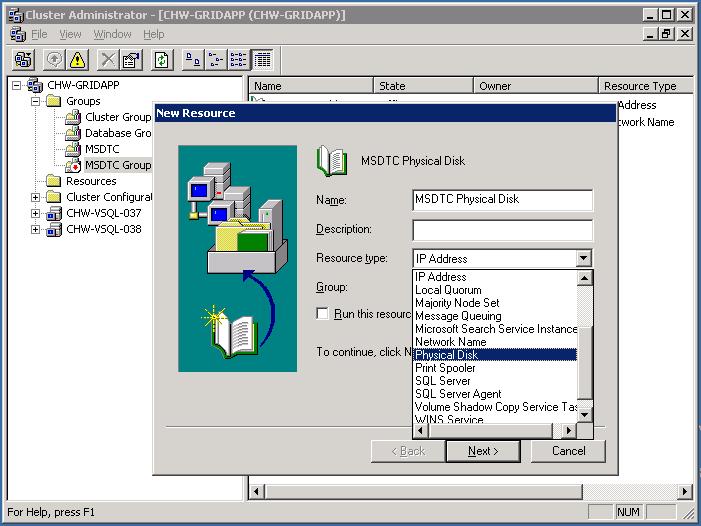Image resolution: width=701 pixels, height=526 pixels.
Task: Click the CHW-VSQL-038 node icon
Action: pyautogui.click(x=54, y=230)
